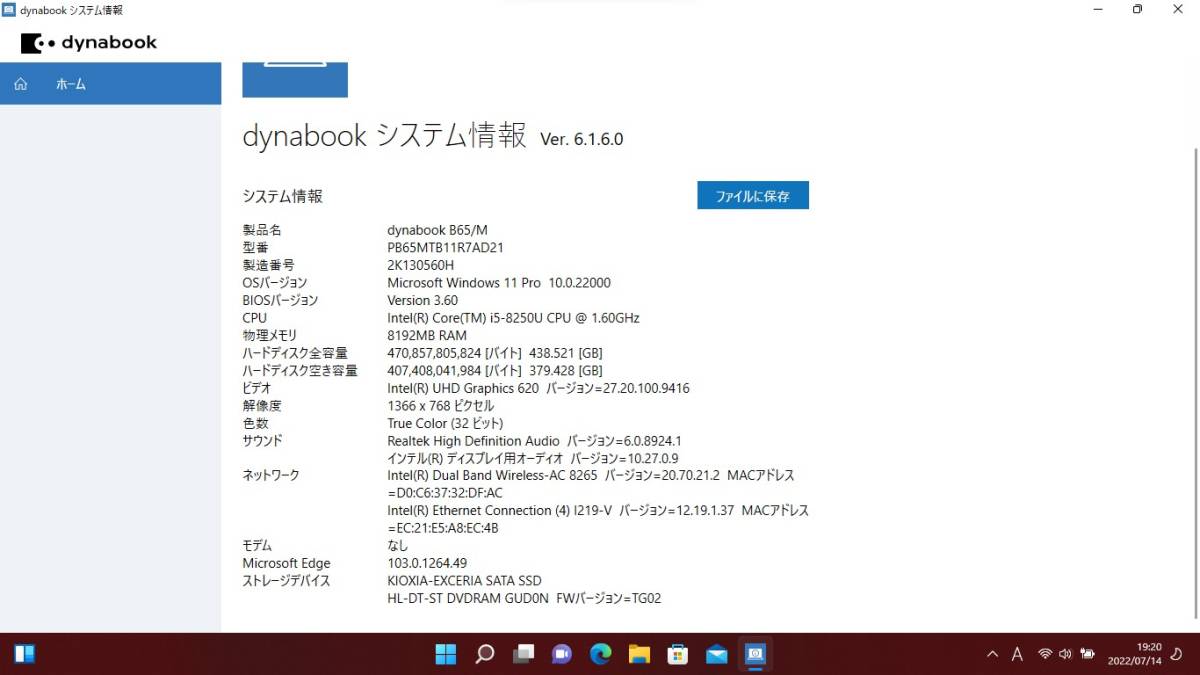Click color value 'True Color (32 ビット)'
This screenshot has width=1200, height=675.
click(446, 423)
